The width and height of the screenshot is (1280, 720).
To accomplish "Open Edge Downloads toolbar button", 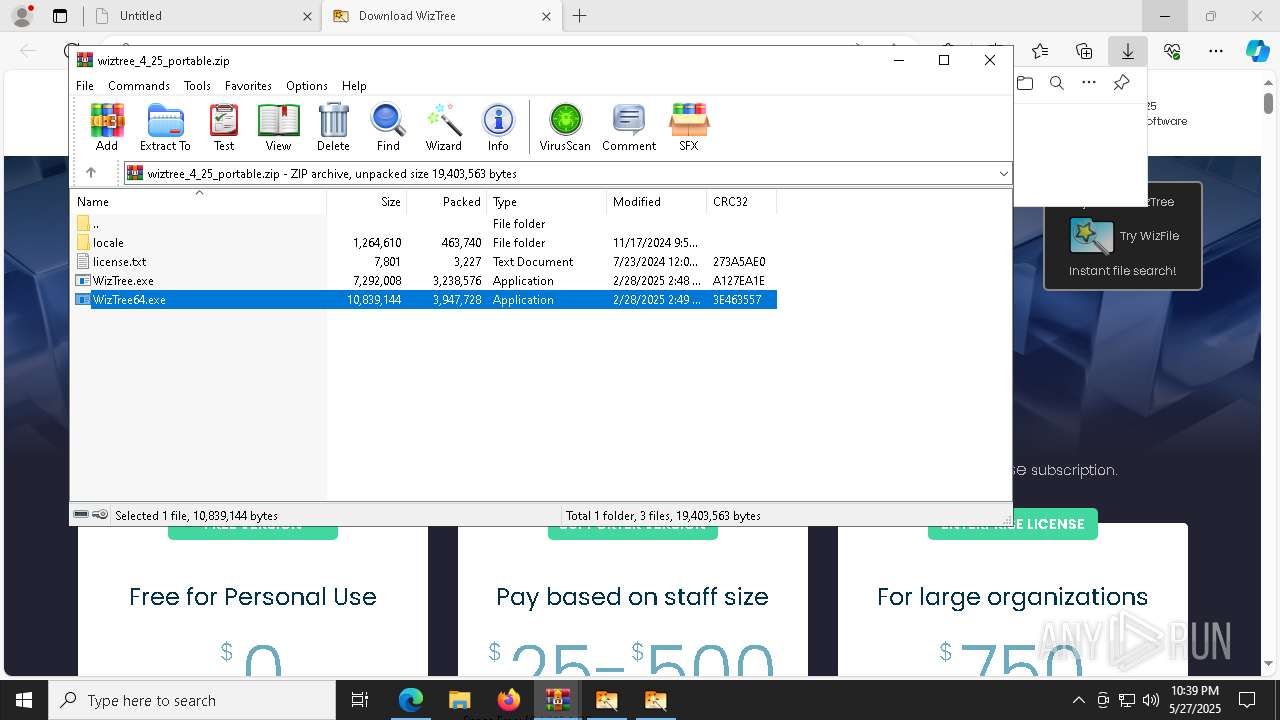I will click(x=1127, y=51).
